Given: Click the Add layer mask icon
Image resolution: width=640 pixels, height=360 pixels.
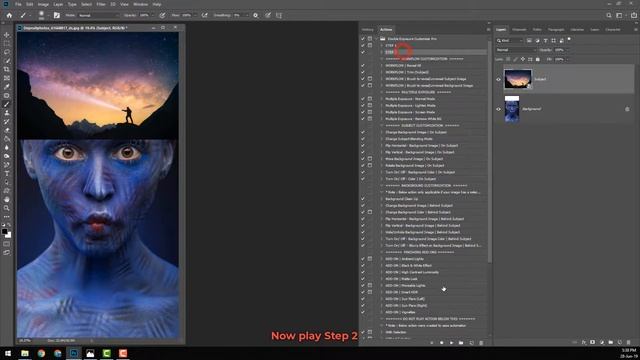Looking at the screenshot, I should coord(593,342).
